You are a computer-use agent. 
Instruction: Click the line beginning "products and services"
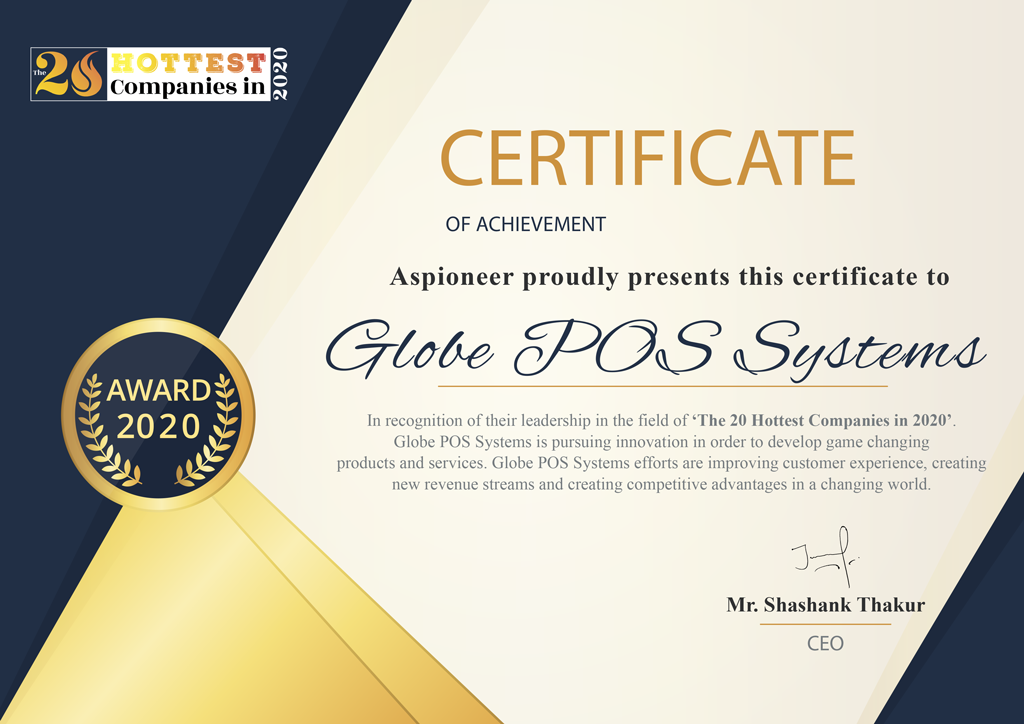tap(662, 463)
